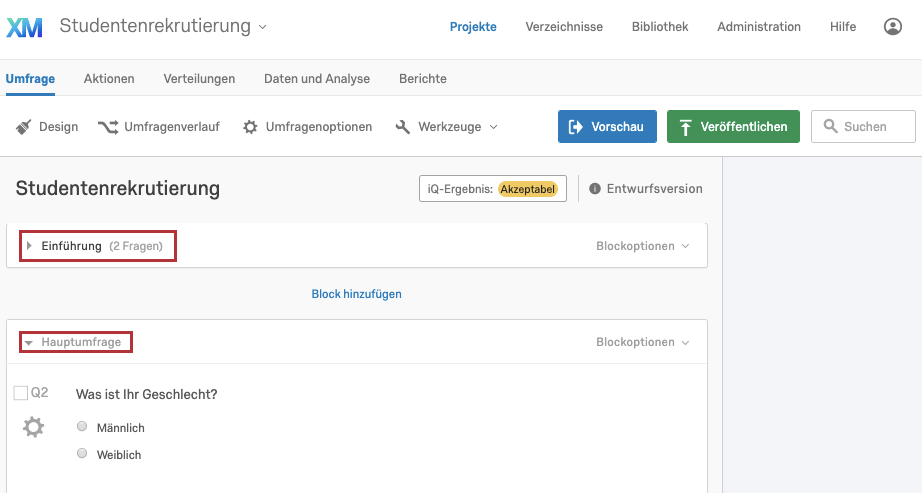Open the Daten und Analyse tab
This screenshot has height=493, width=922.
tap(317, 79)
